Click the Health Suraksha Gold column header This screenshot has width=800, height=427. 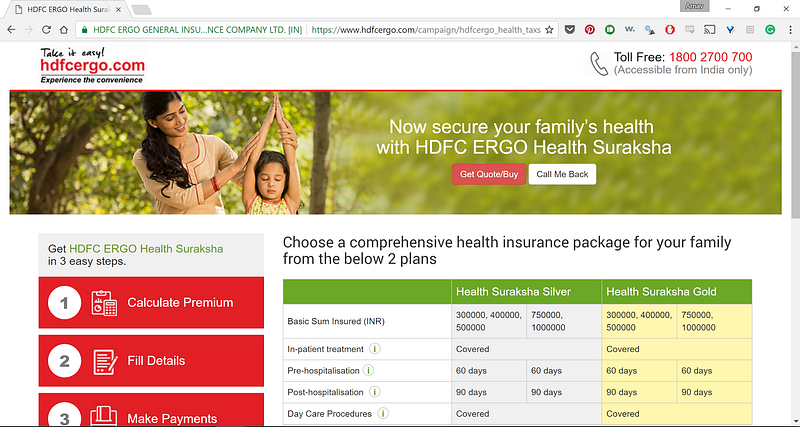pyautogui.click(x=677, y=292)
